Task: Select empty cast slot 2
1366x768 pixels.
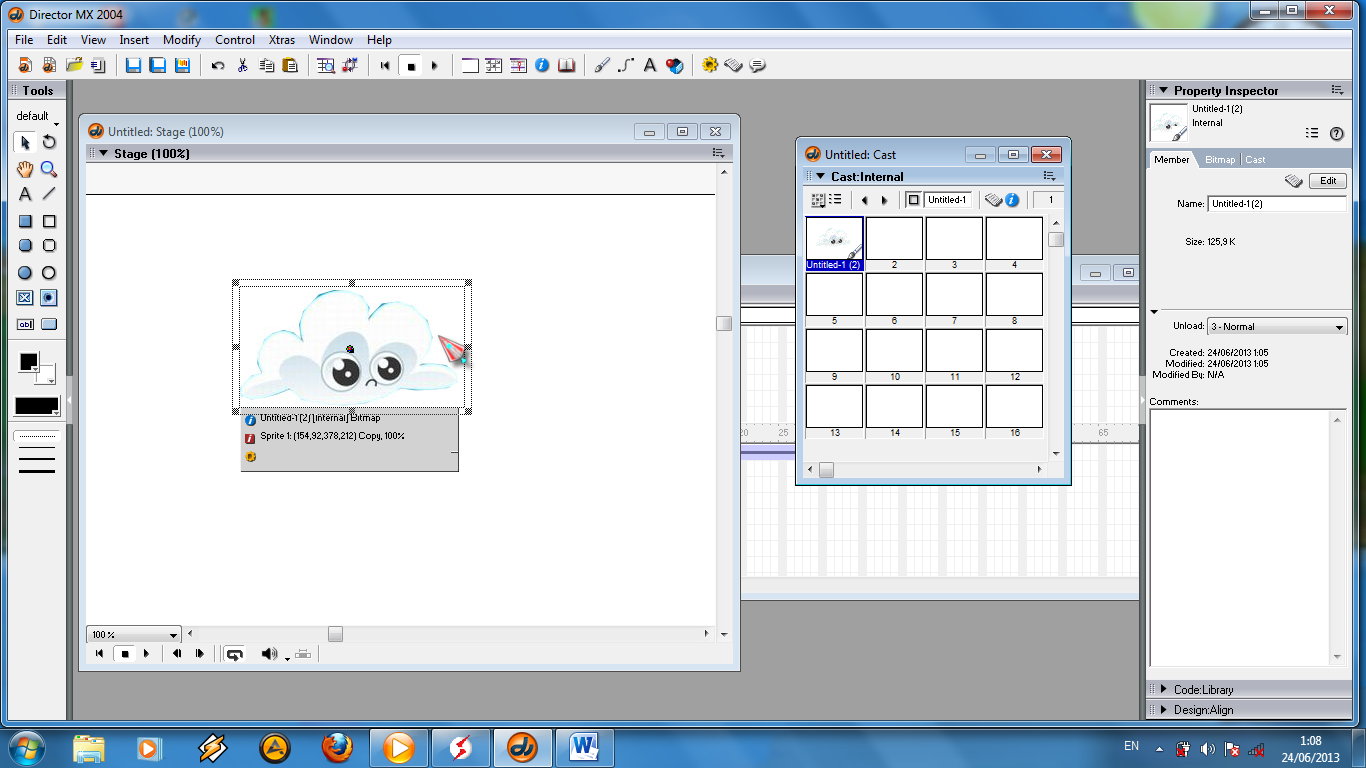Action: click(894, 237)
